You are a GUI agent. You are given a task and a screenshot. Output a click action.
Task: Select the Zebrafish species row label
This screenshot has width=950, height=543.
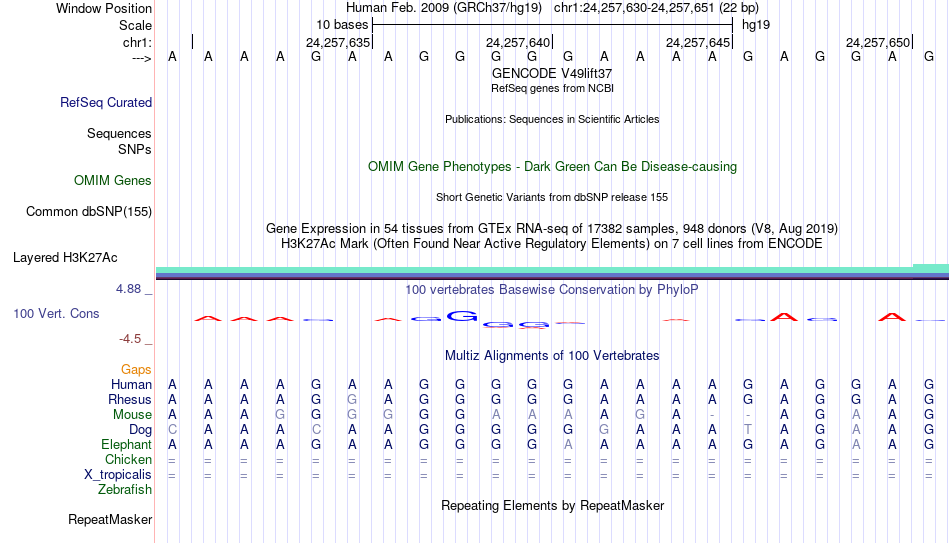pyautogui.click(x=125, y=490)
